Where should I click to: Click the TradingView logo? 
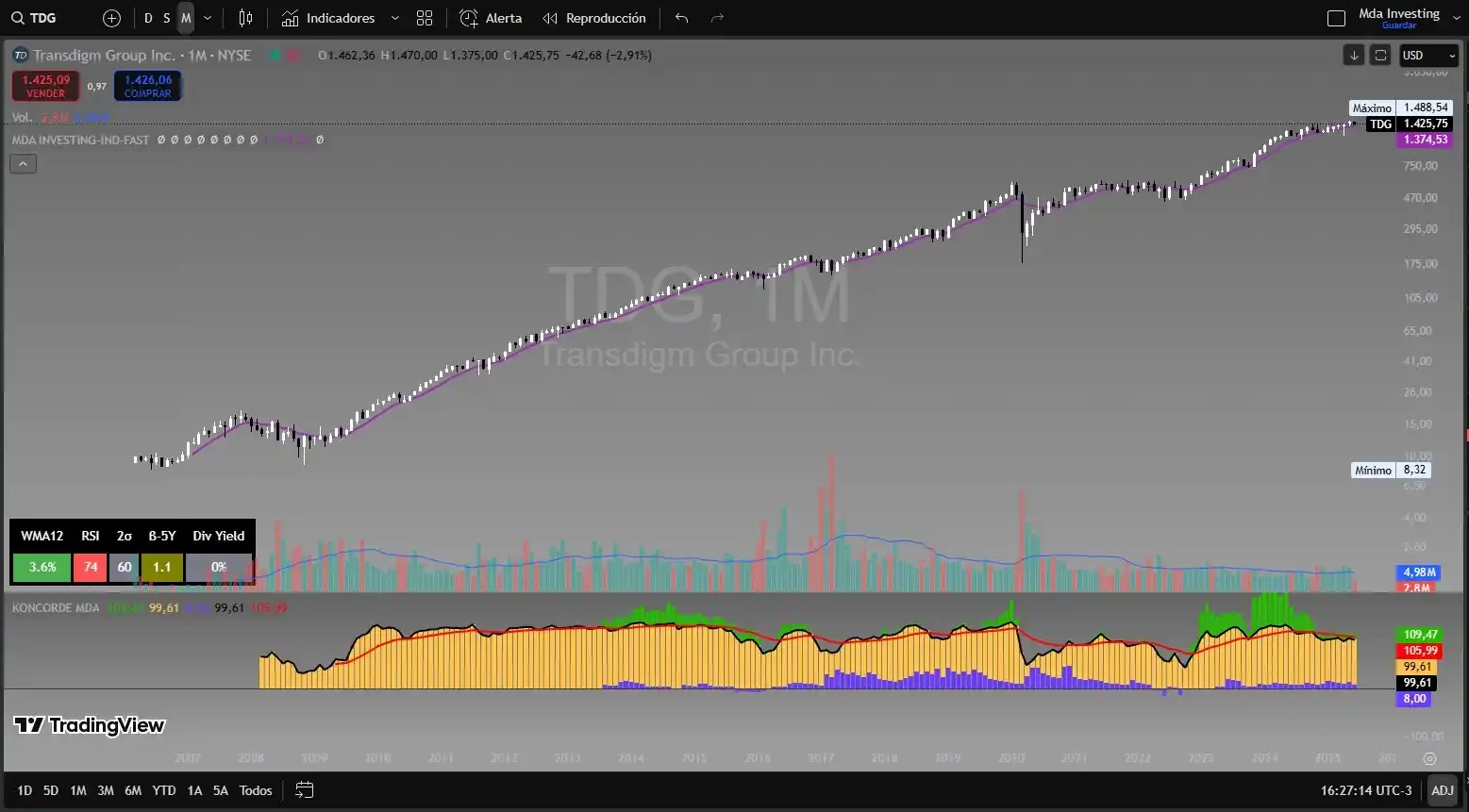90,725
